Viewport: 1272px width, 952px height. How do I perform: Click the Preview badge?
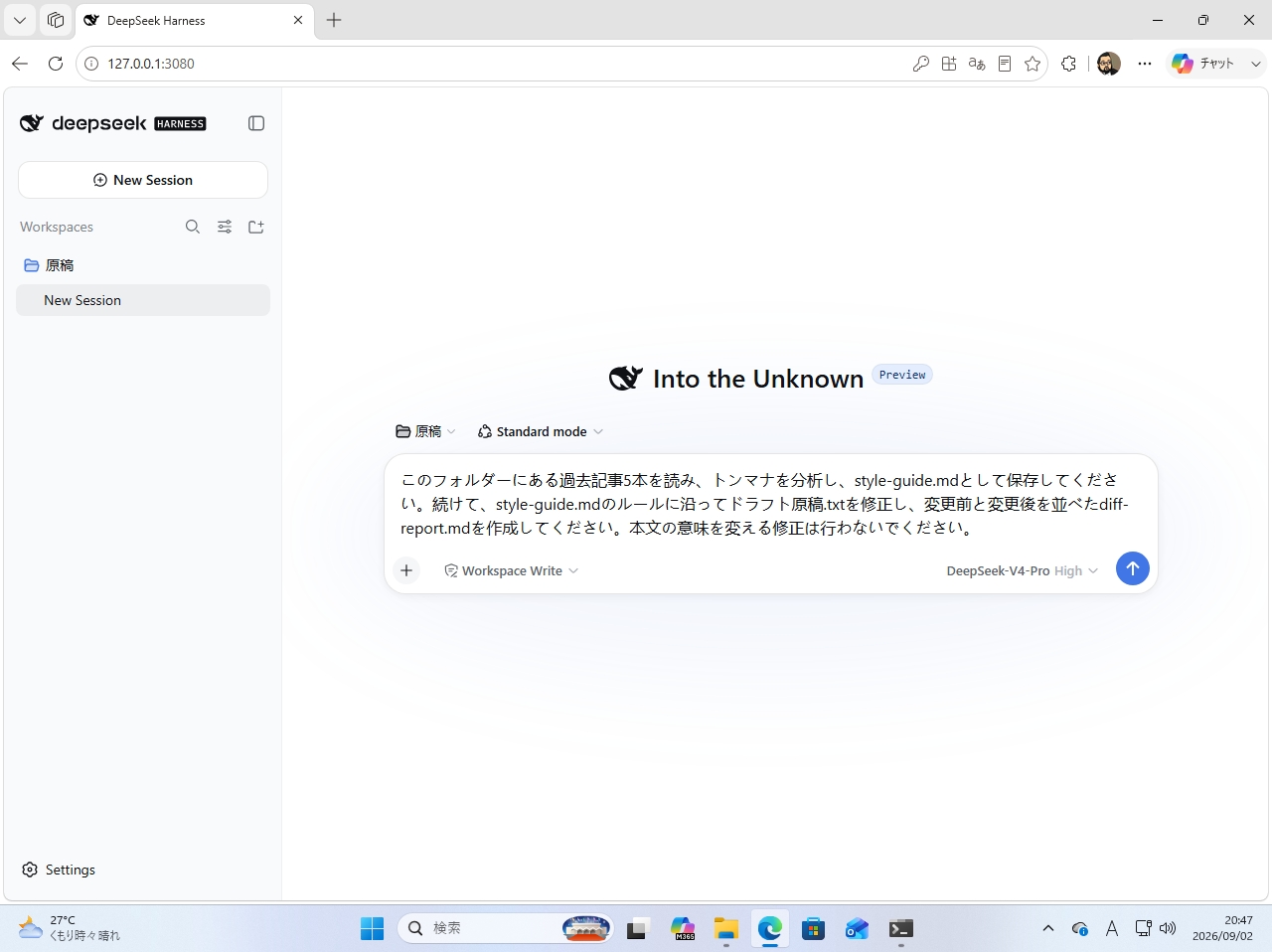point(902,375)
